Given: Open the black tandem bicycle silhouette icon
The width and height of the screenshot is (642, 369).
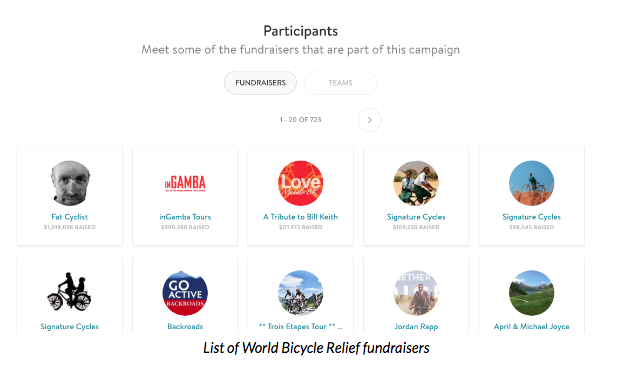Looking at the screenshot, I should point(69,291).
